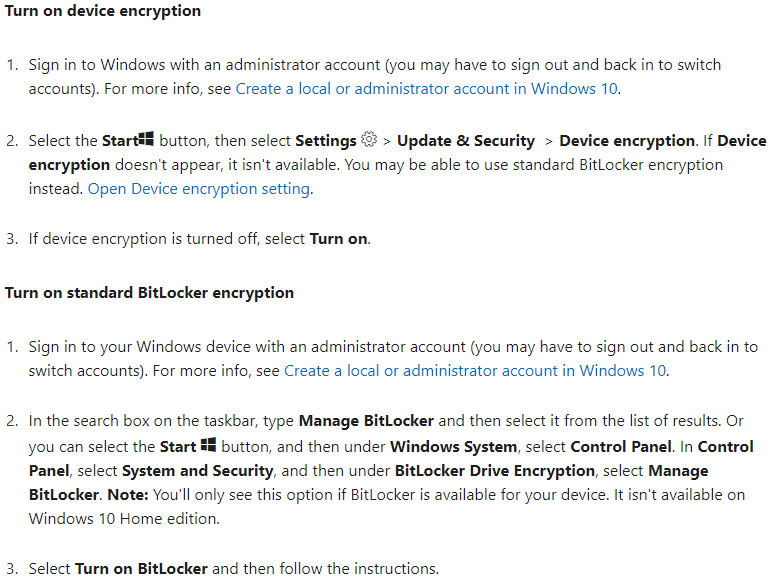Click the Settings gear icon
Image resolution: width=773 pixels, height=586 pixels.
pyautogui.click(x=369, y=139)
